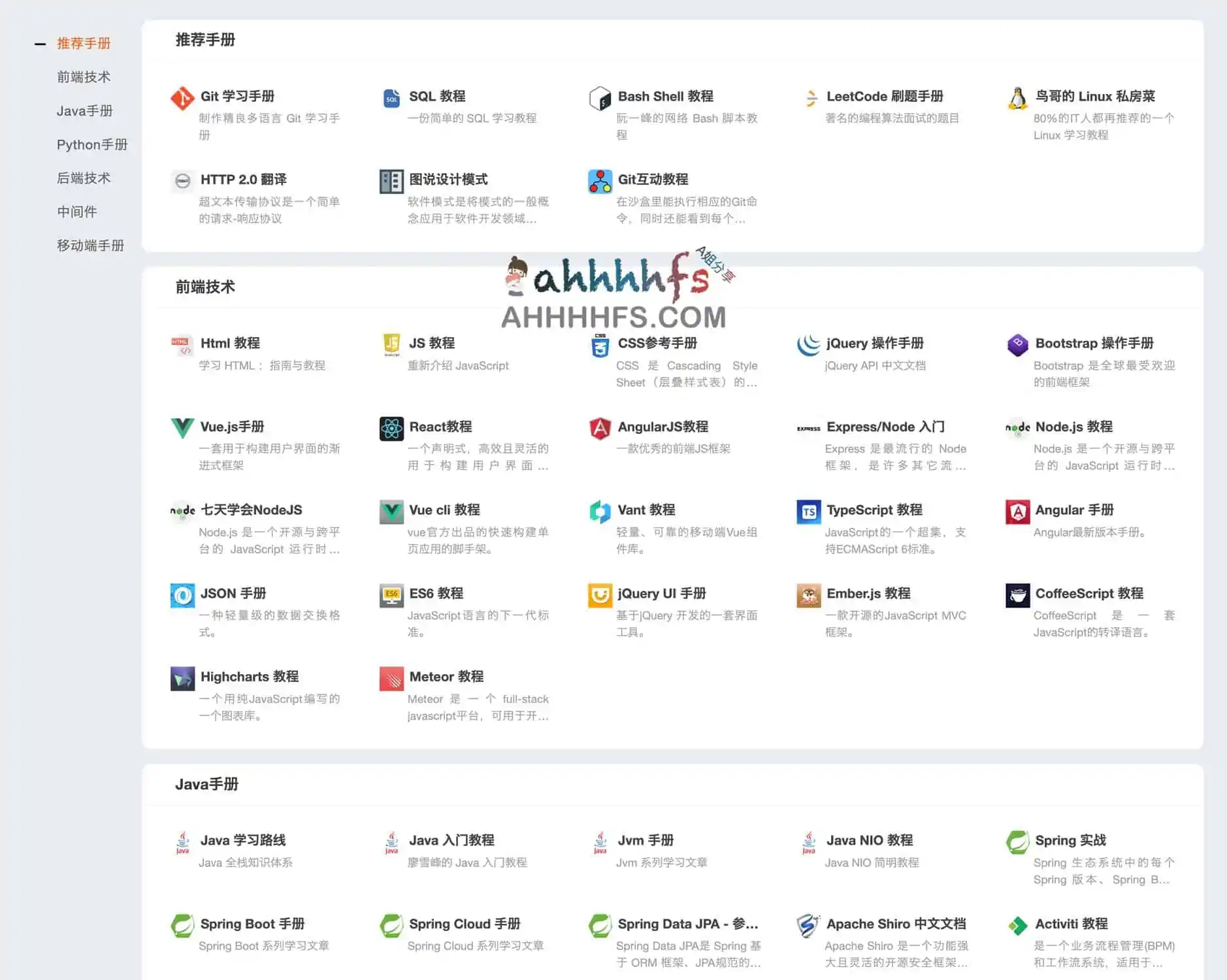This screenshot has width=1227, height=980.
Task: Click the Apache Shiro shield icon
Action: pos(809,925)
